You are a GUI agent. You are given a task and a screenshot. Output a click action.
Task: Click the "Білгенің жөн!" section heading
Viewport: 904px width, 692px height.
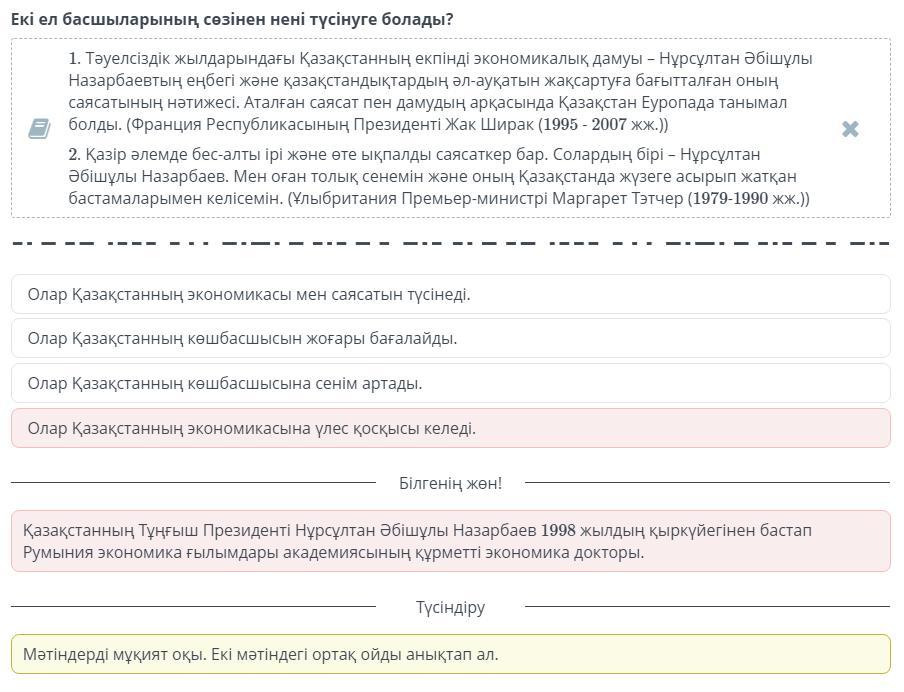(x=450, y=483)
